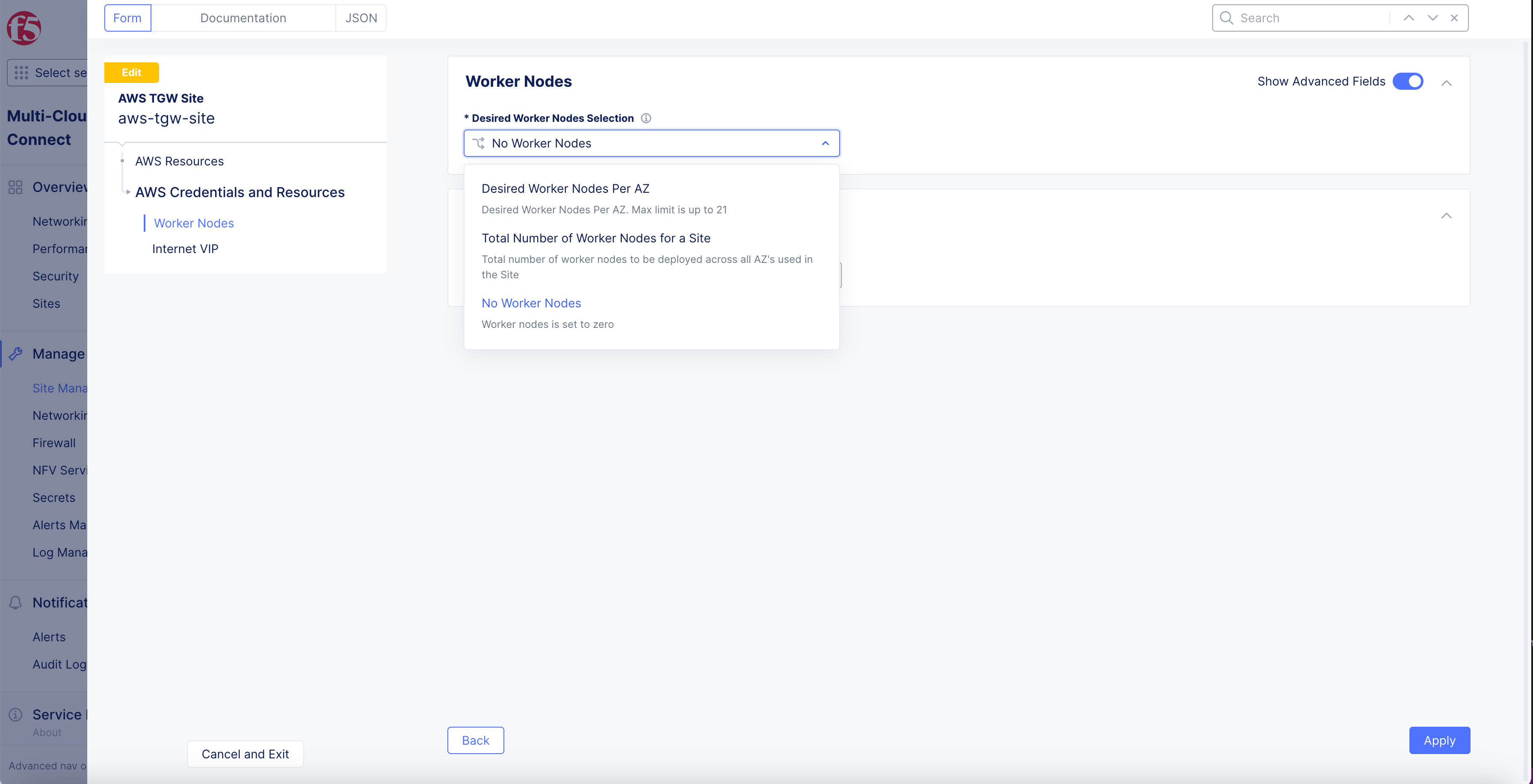Click the Apply button
The width and height of the screenshot is (1533, 784).
(1440, 740)
